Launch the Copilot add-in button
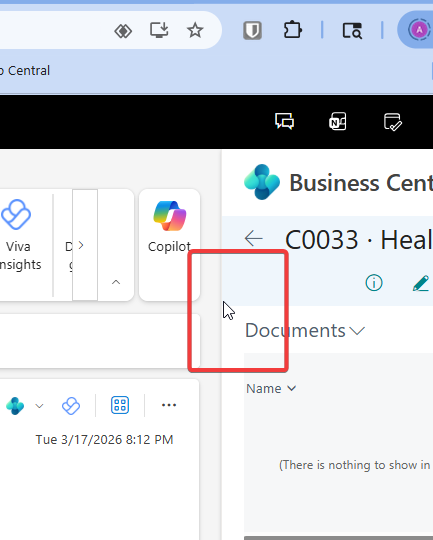Viewport: 433px width, 540px height. (169, 227)
